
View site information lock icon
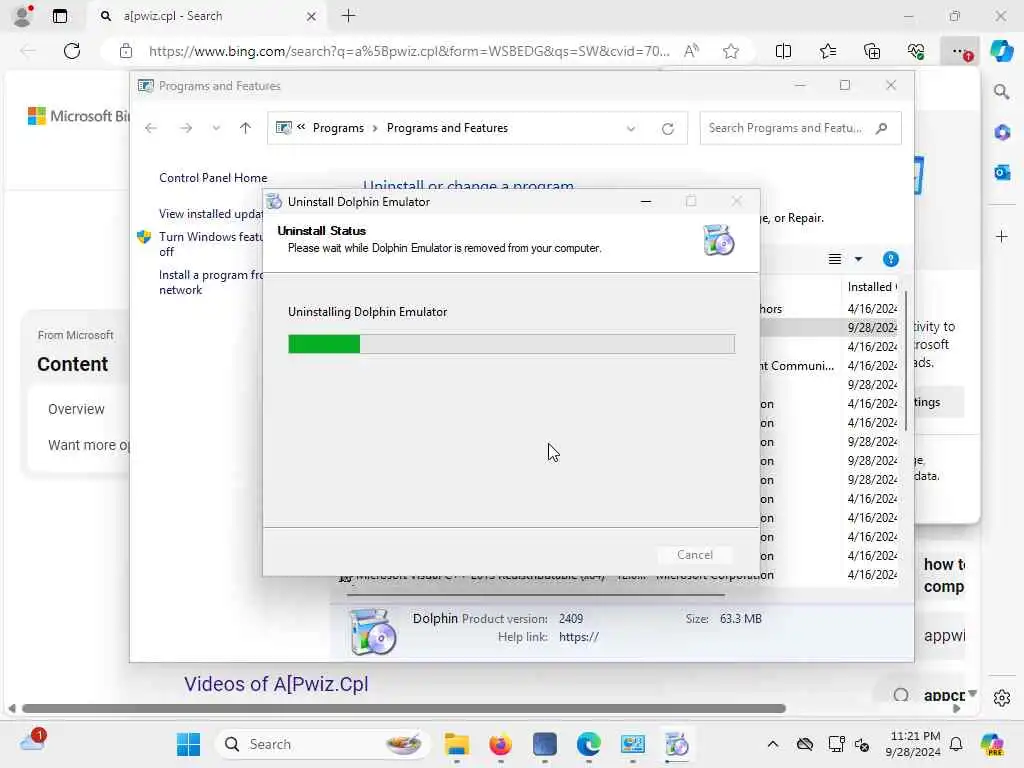[x=126, y=51]
